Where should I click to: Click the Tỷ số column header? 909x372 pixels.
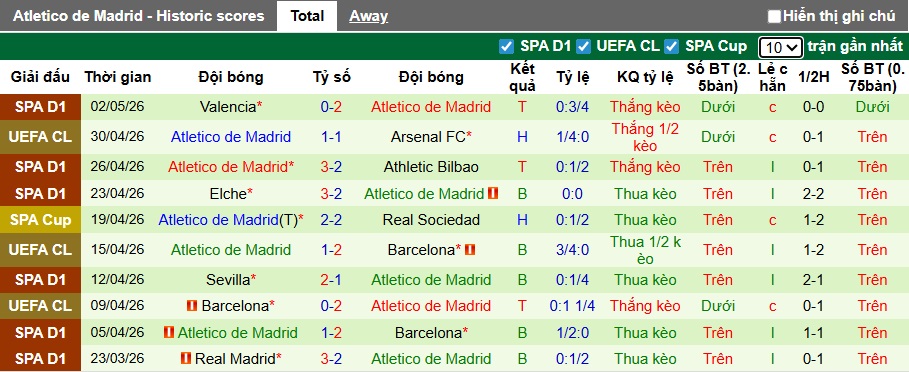[x=332, y=77]
